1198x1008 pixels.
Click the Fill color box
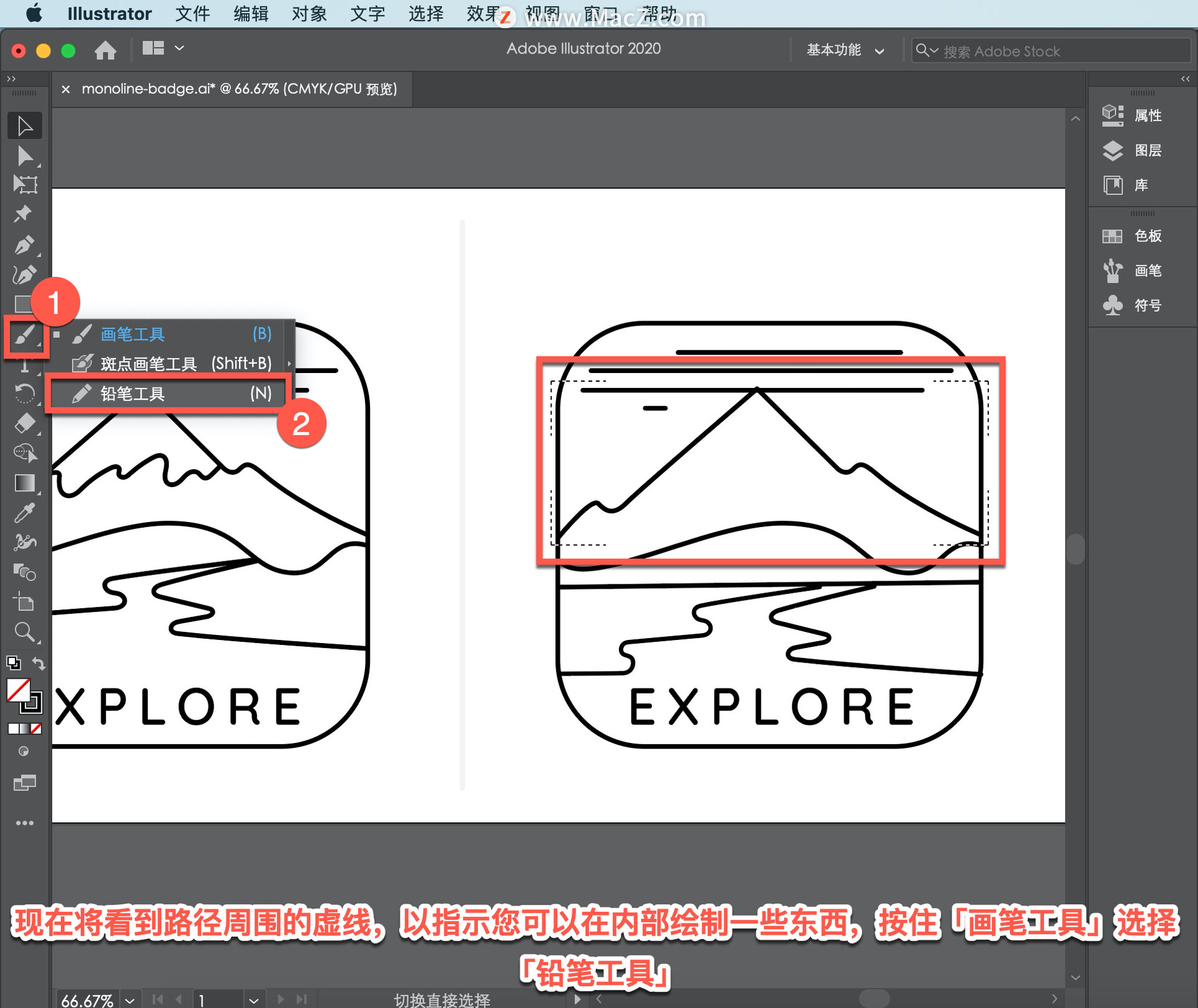click(x=18, y=690)
